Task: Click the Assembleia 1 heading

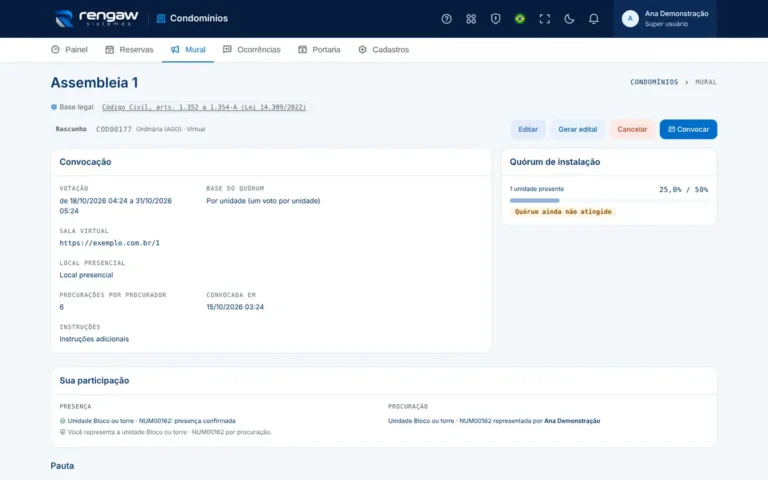Action: [x=95, y=82]
